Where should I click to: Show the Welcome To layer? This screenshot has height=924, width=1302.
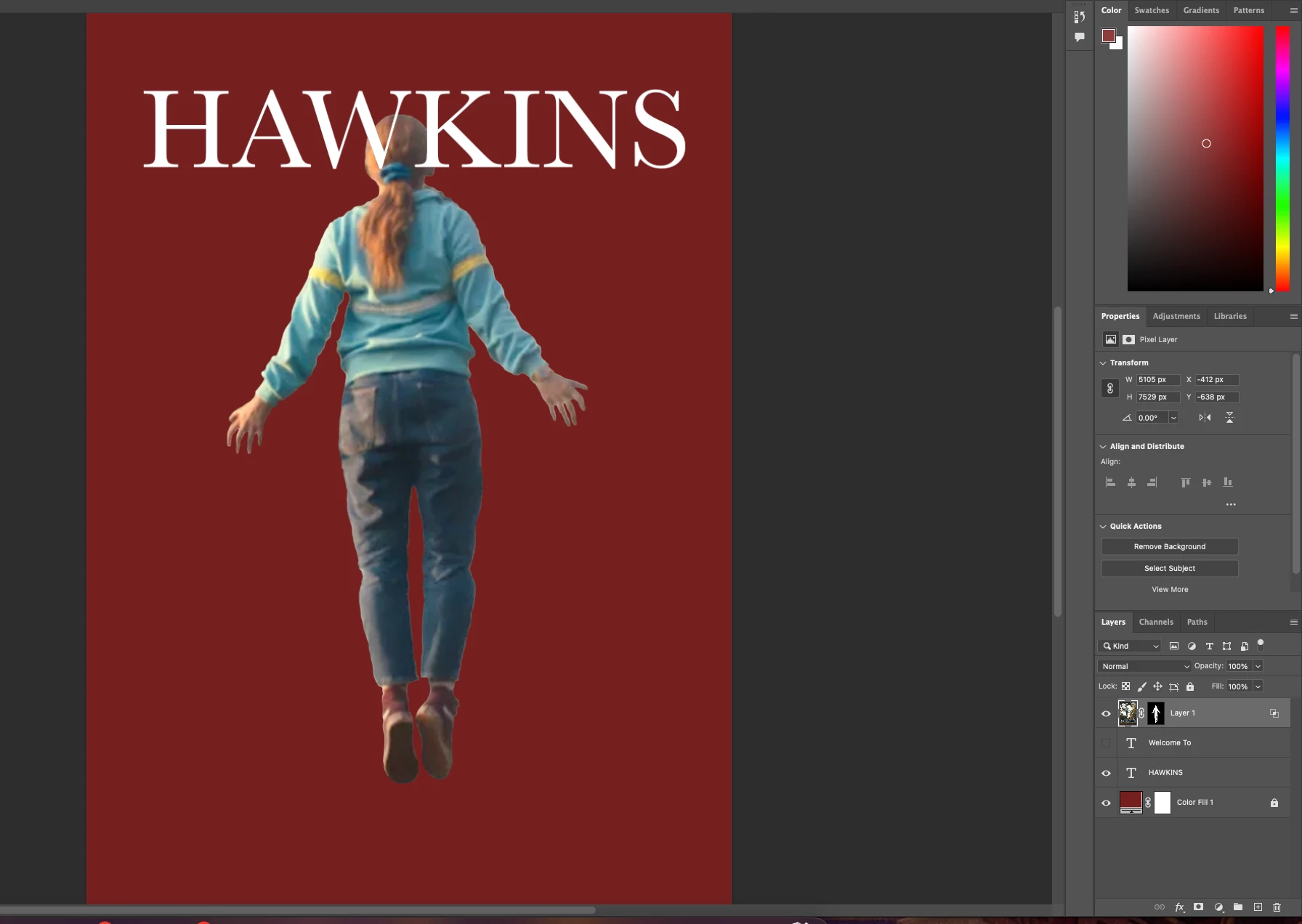pos(1107,743)
